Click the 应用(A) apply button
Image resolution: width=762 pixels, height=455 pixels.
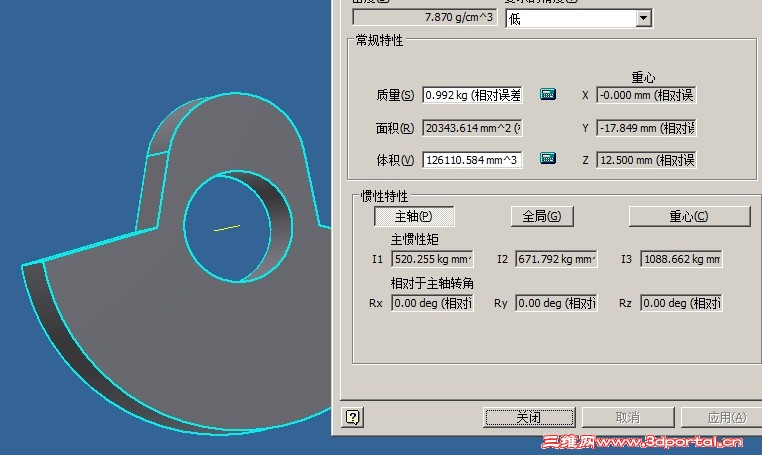pyautogui.click(x=723, y=417)
